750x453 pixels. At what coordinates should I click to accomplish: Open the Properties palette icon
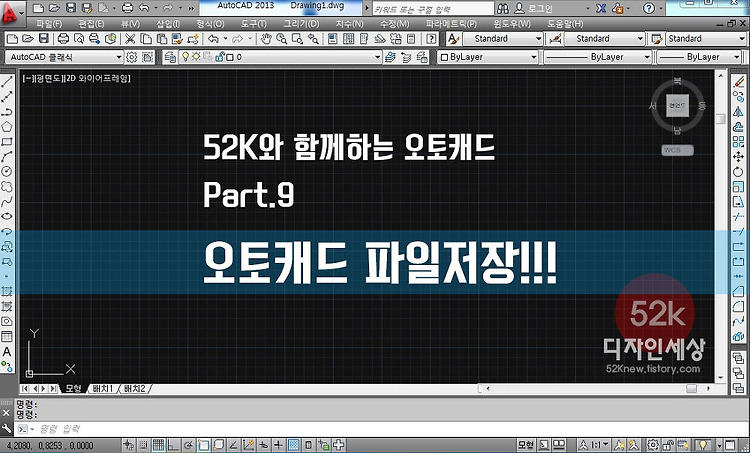point(333,39)
